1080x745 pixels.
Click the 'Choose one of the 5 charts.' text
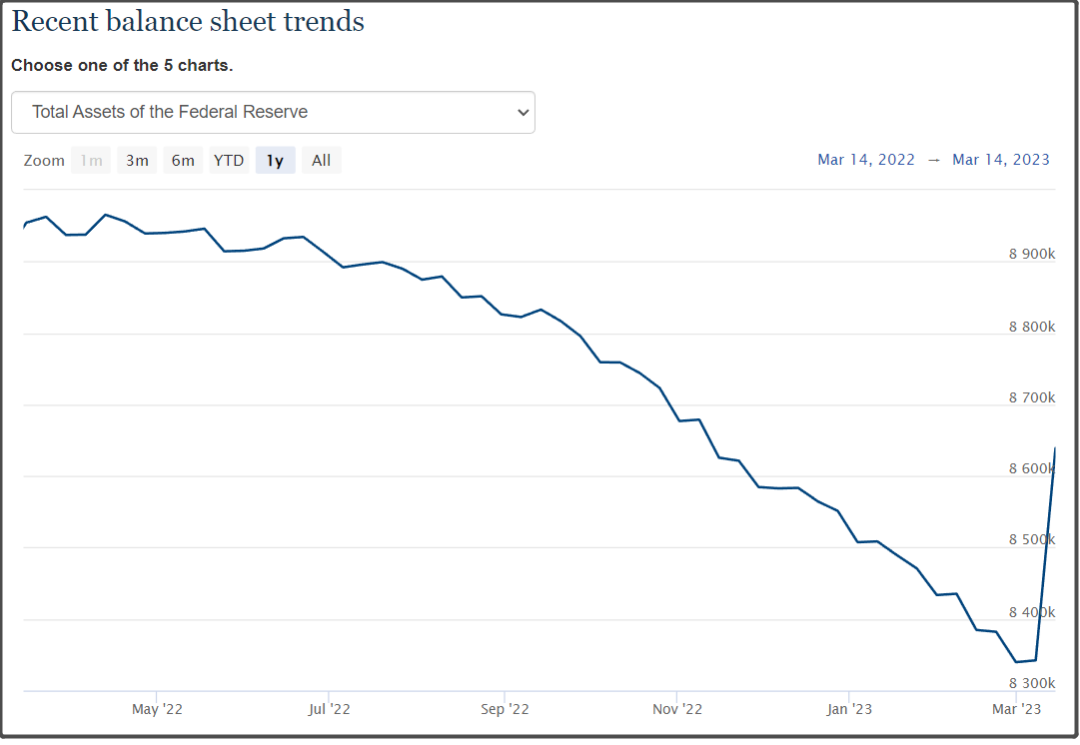point(122,65)
